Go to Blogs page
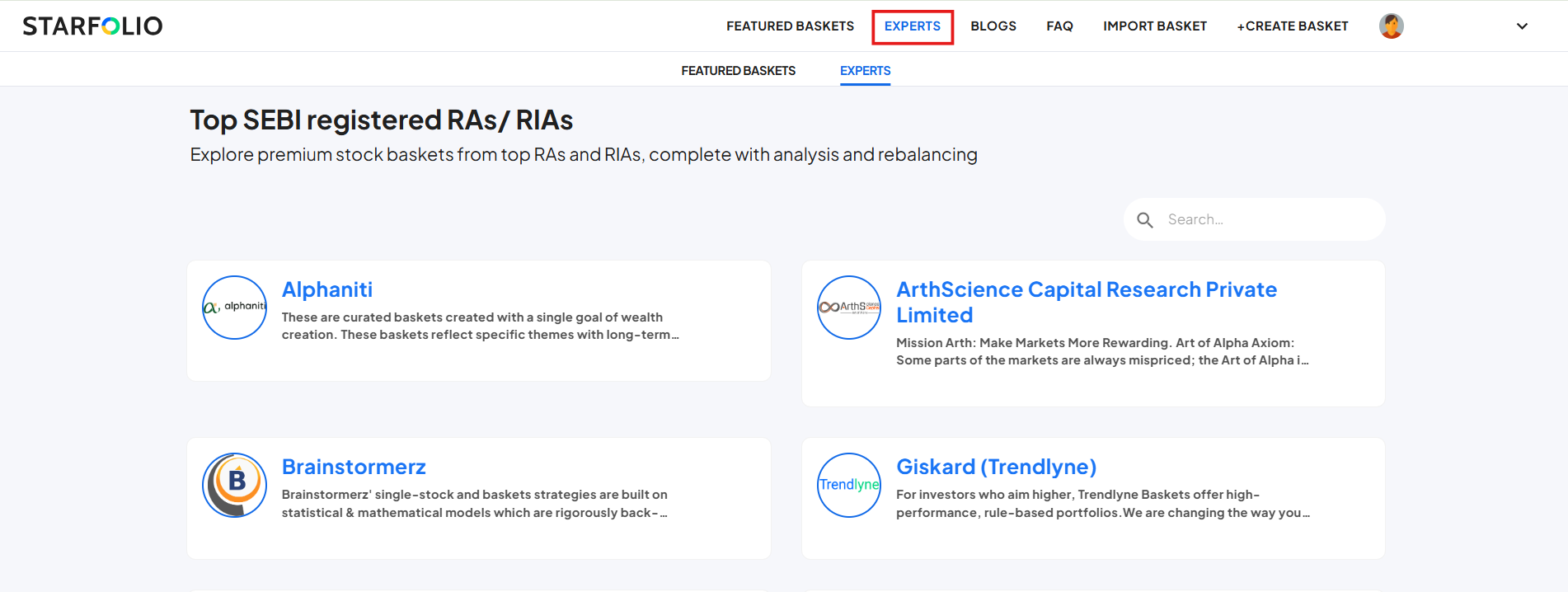 [x=993, y=26]
